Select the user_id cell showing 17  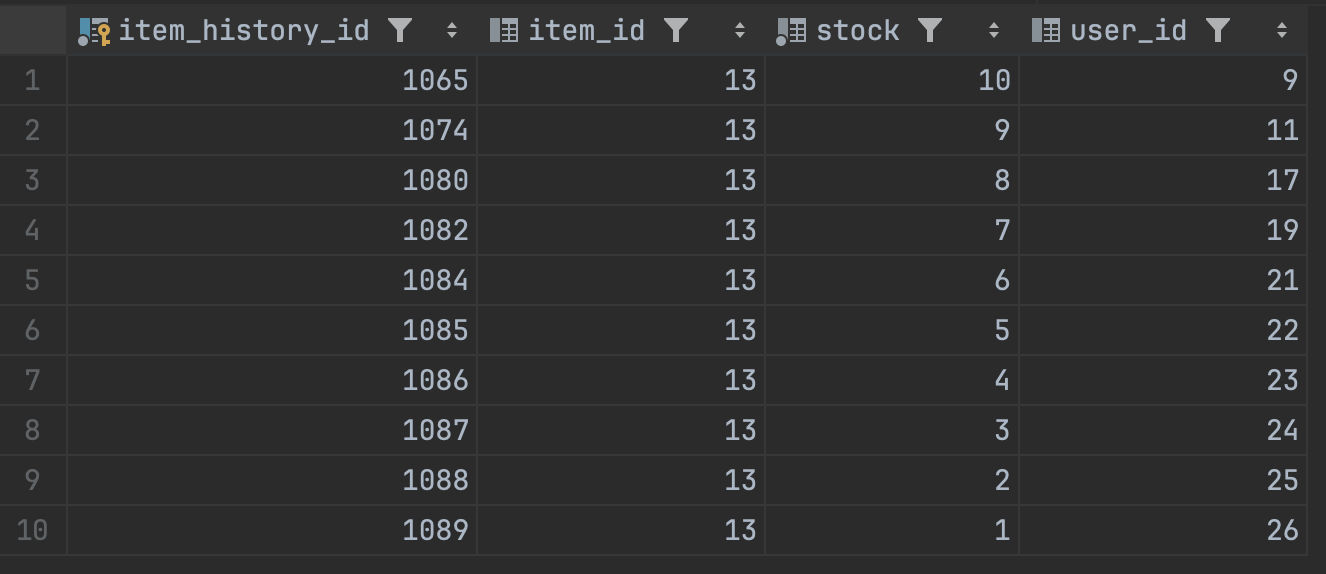pos(1163,180)
